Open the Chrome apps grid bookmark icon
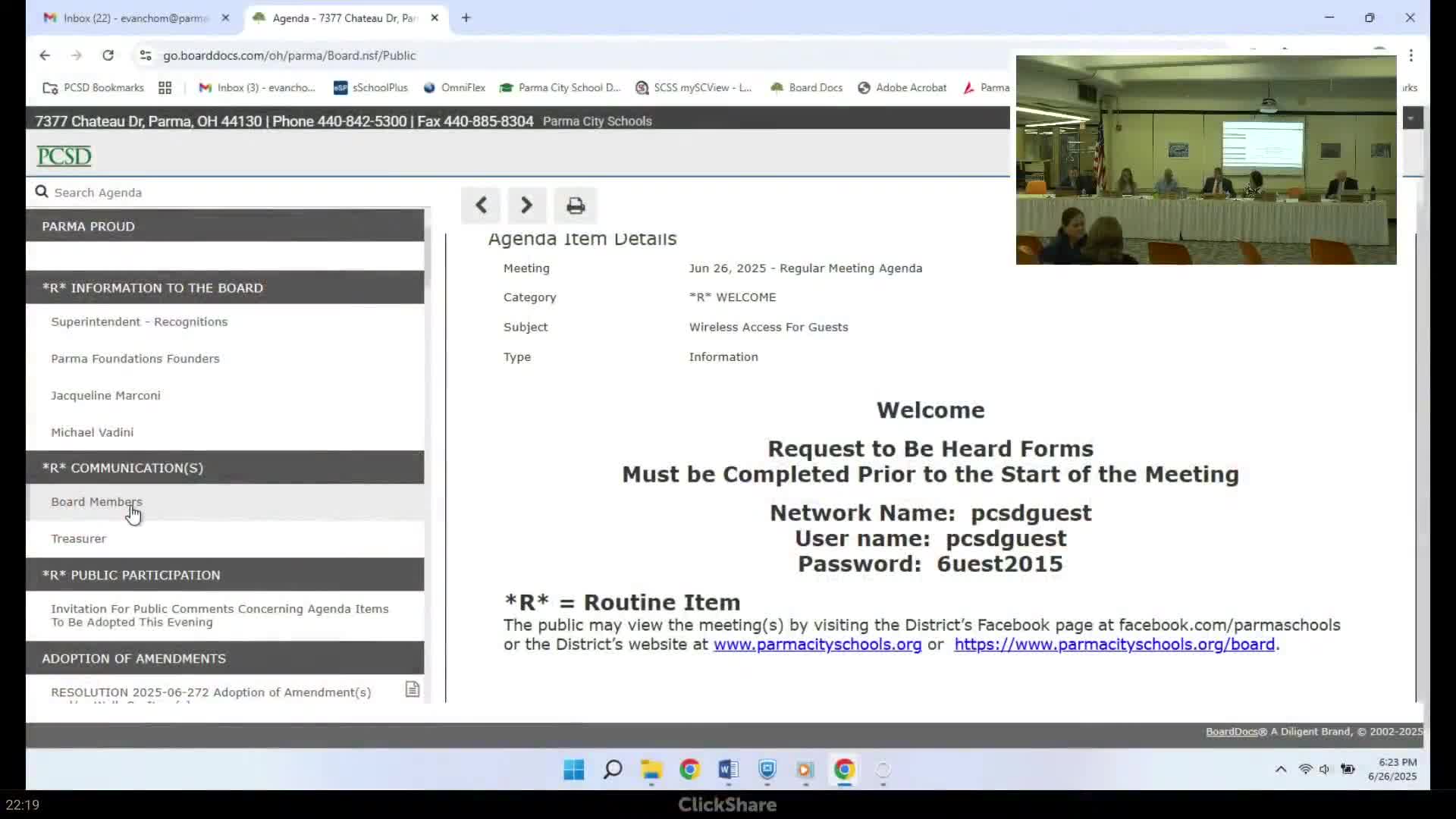This screenshot has height=819, width=1456. point(165,88)
